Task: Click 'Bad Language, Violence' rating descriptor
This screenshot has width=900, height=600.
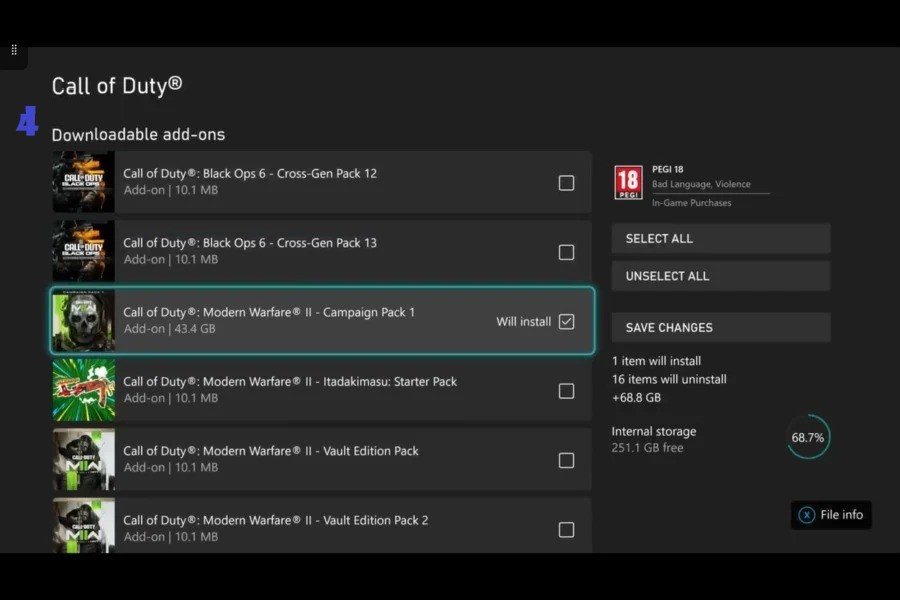Action: [x=701, y=184]
